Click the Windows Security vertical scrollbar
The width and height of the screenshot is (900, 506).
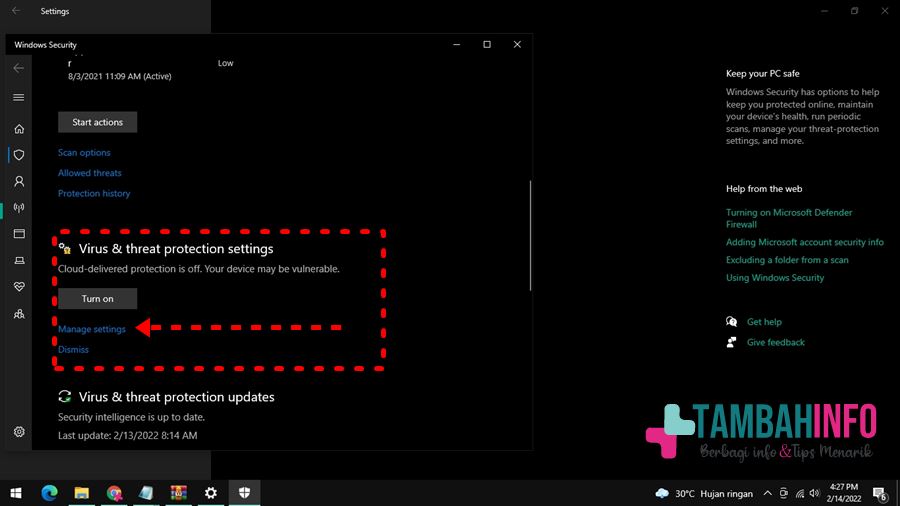530,236
